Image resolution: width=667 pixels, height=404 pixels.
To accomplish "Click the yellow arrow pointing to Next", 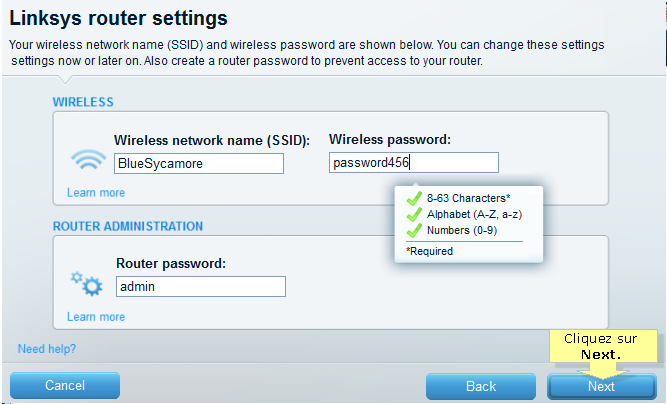I will (602, 370).
